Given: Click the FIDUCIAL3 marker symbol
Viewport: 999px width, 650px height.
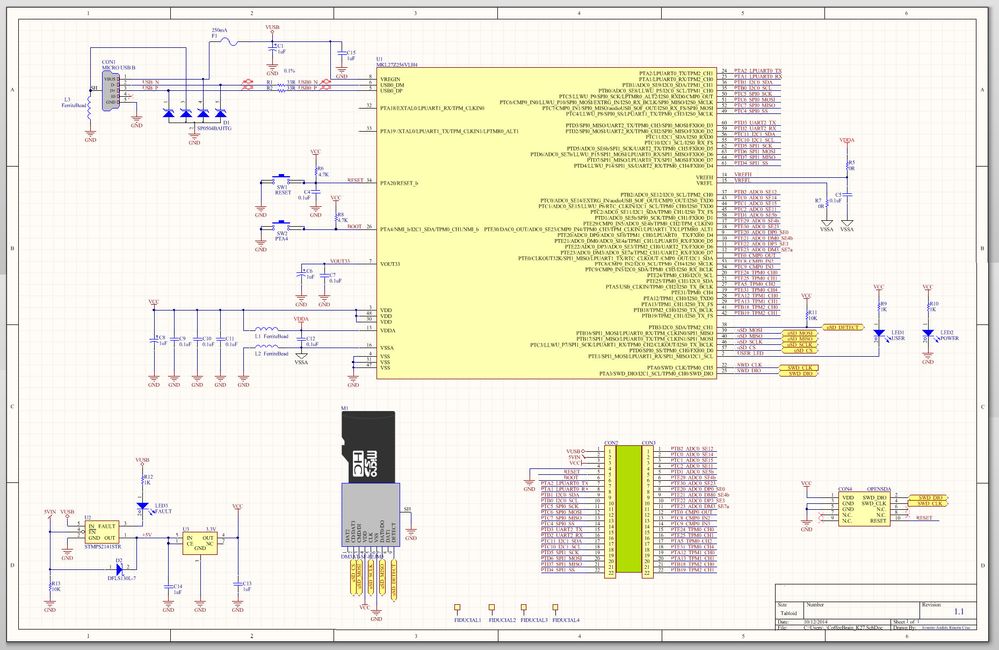Looking at the screenshot, I should pos(524,608).
